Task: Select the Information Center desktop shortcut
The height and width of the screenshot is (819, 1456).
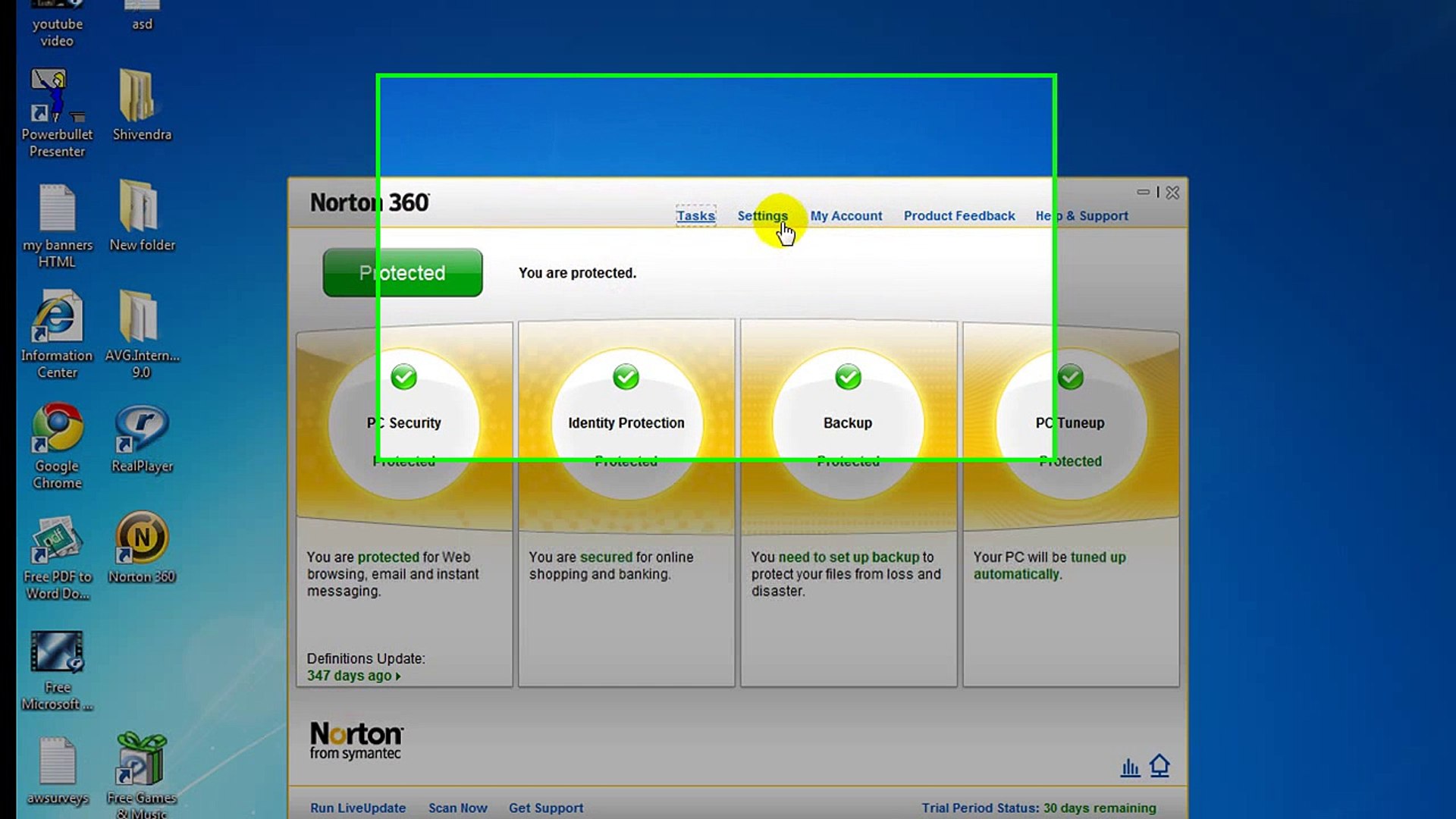Action: (x=57, y=334)
